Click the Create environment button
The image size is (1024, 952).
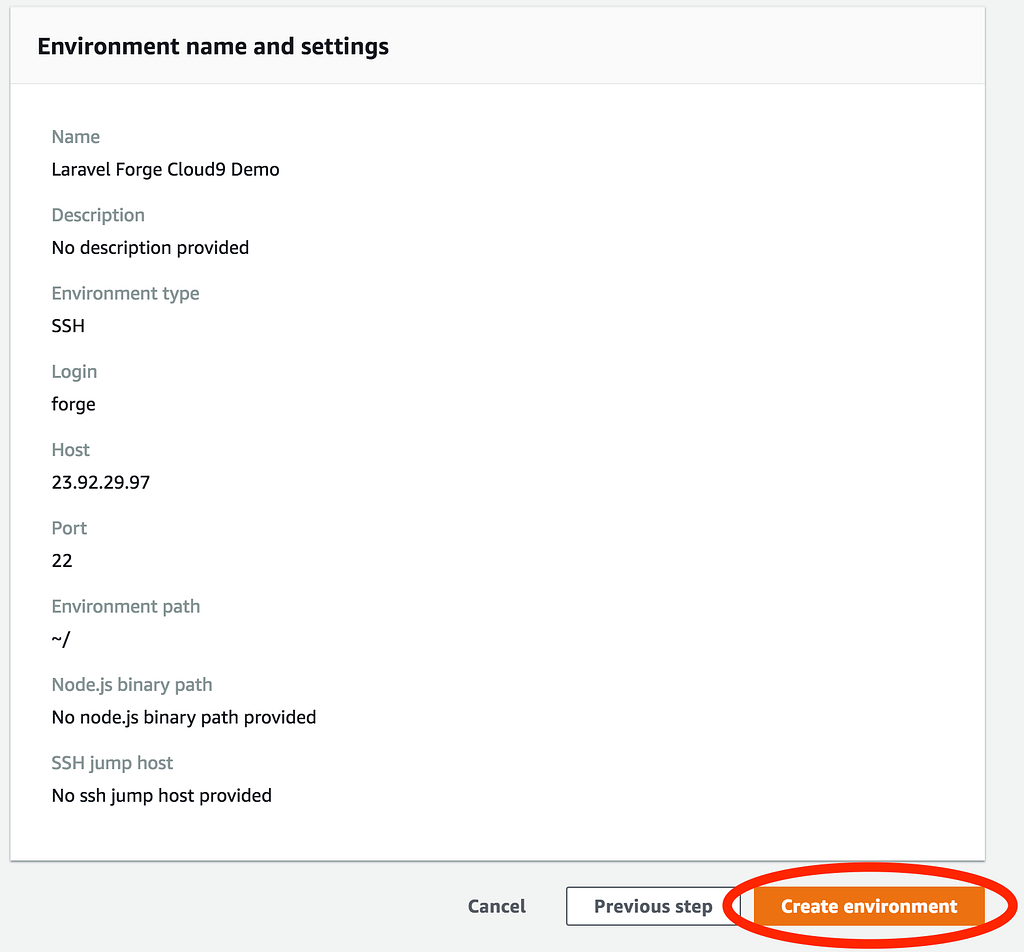(x=868, y=906)
